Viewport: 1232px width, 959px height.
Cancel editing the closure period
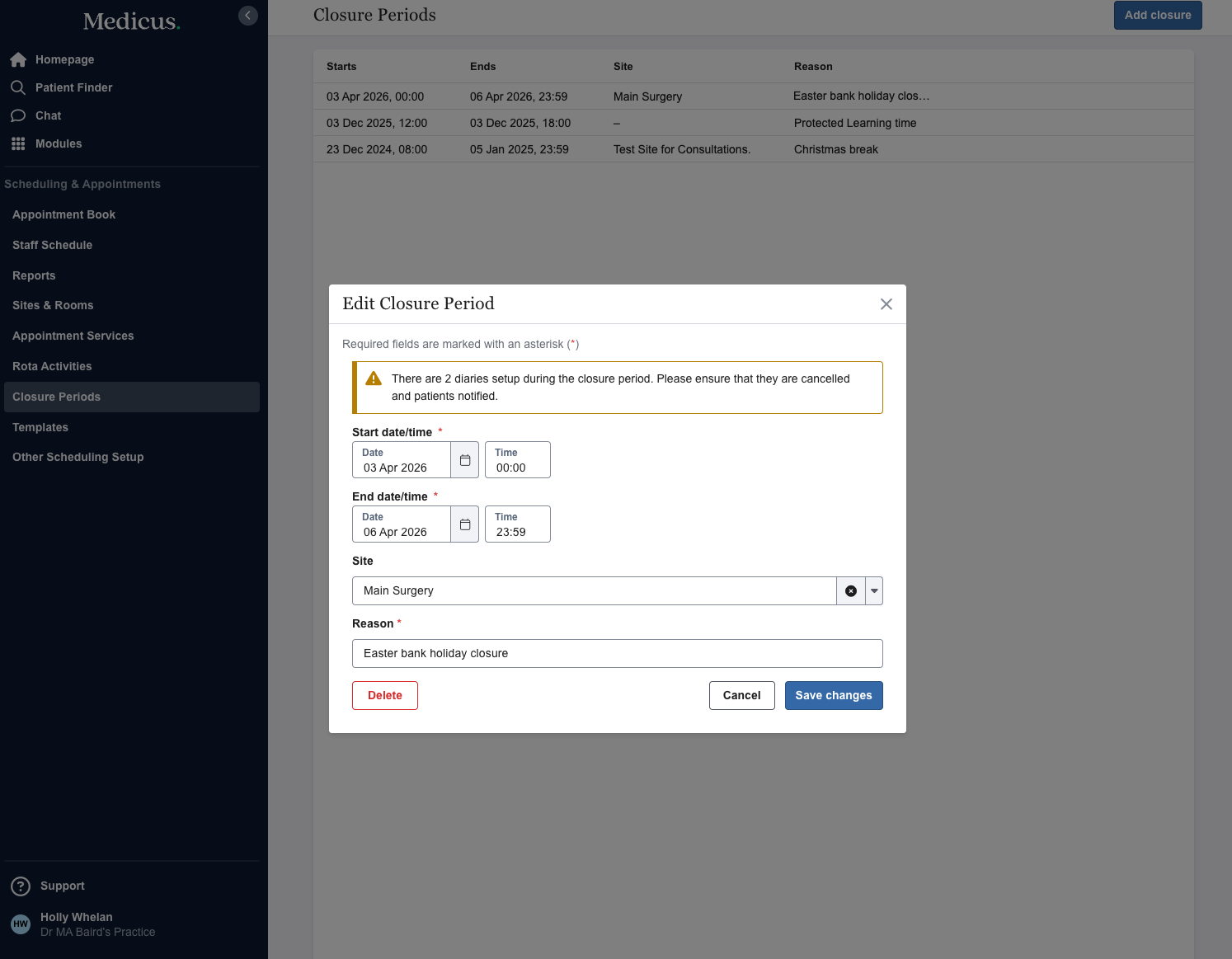pos(741,695)
